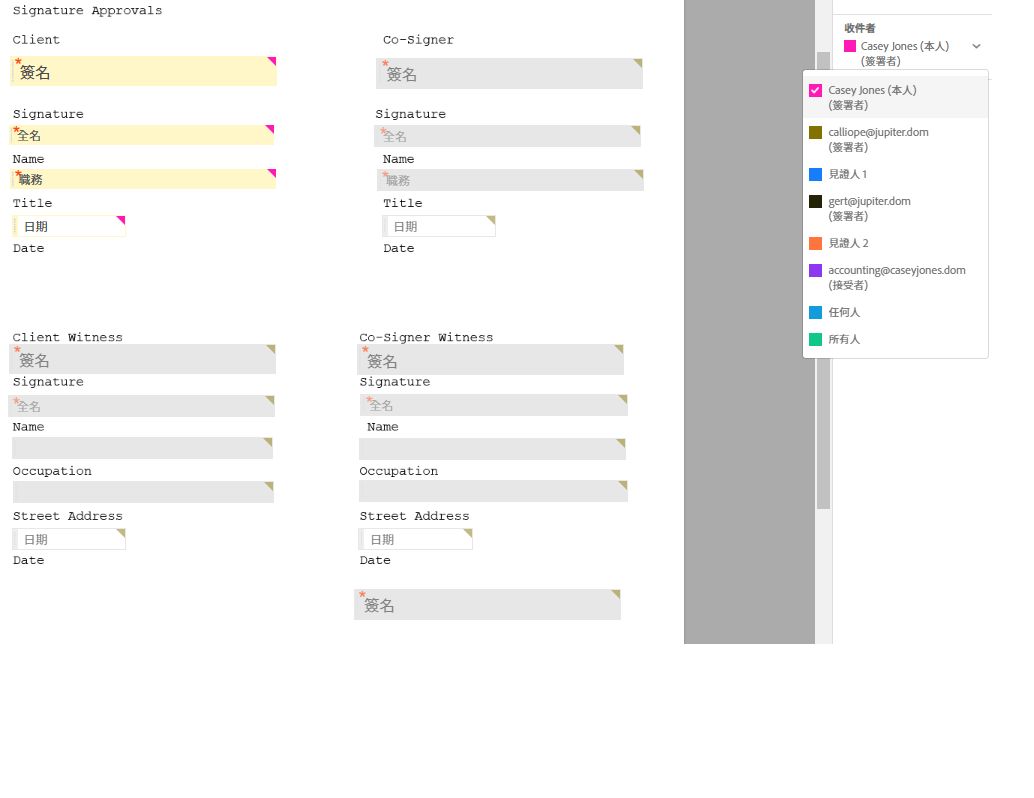Click the Co-Signer 職務 title field
This screenshot has width=1034, height=798.
coord(510,180)
